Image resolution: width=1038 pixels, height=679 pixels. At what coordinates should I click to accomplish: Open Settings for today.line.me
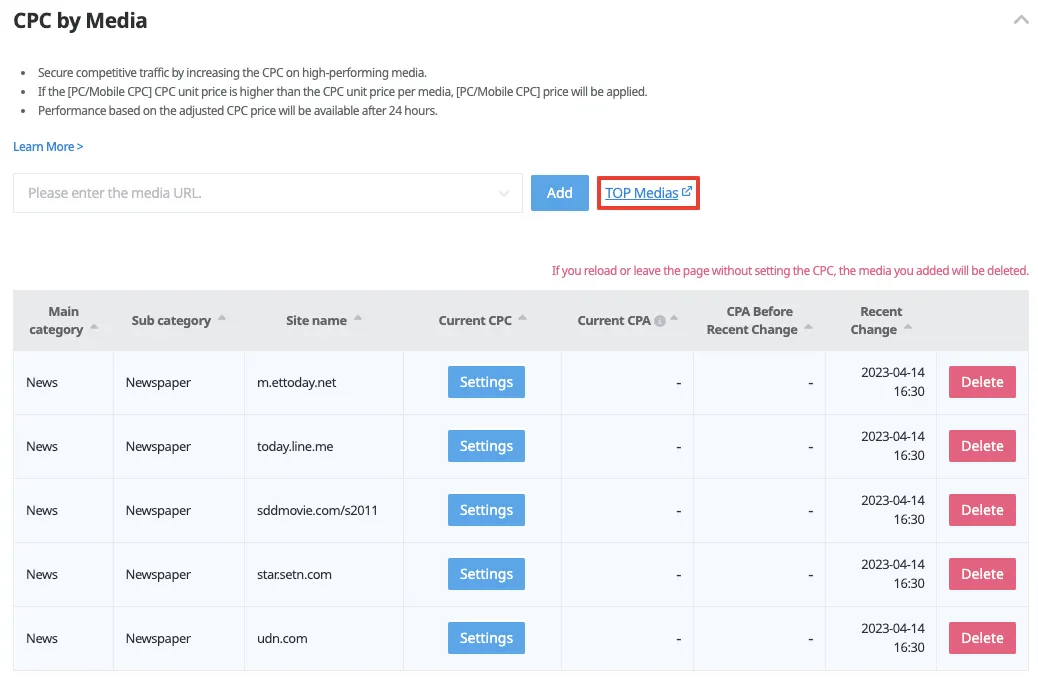click(x=486, y=446)
